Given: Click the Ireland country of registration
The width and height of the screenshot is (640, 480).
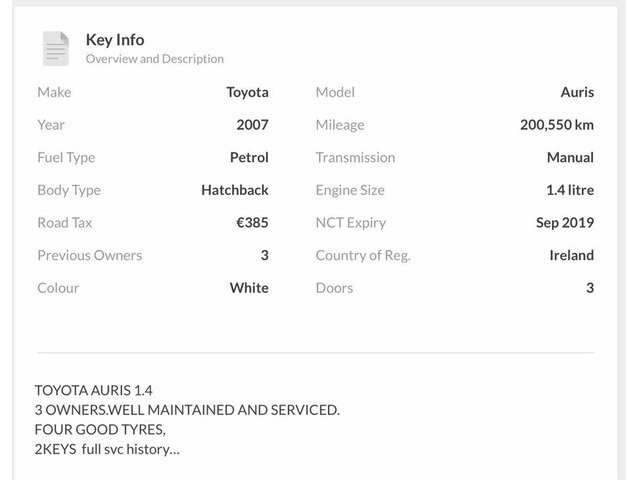Looking at the screenshot, I should (571, 255).
